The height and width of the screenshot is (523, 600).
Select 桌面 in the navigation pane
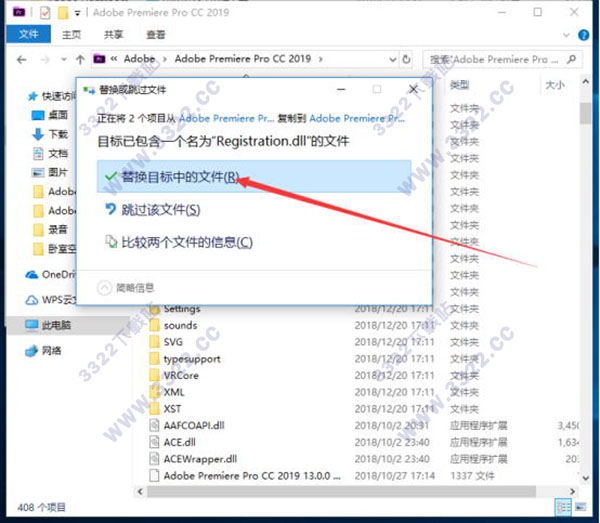click(50, 115)
